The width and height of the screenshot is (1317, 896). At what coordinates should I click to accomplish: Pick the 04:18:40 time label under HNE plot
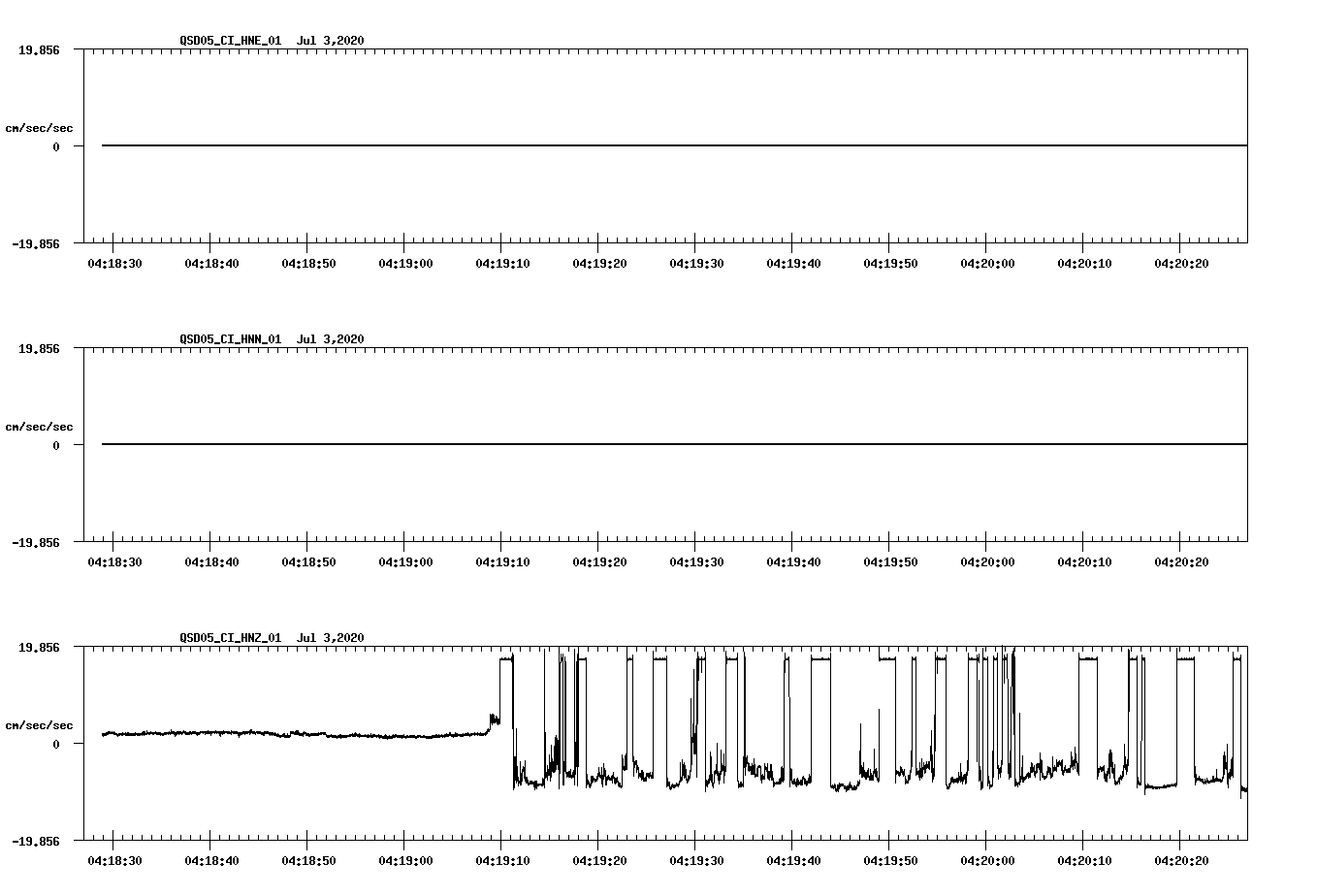tap(211, 264)
